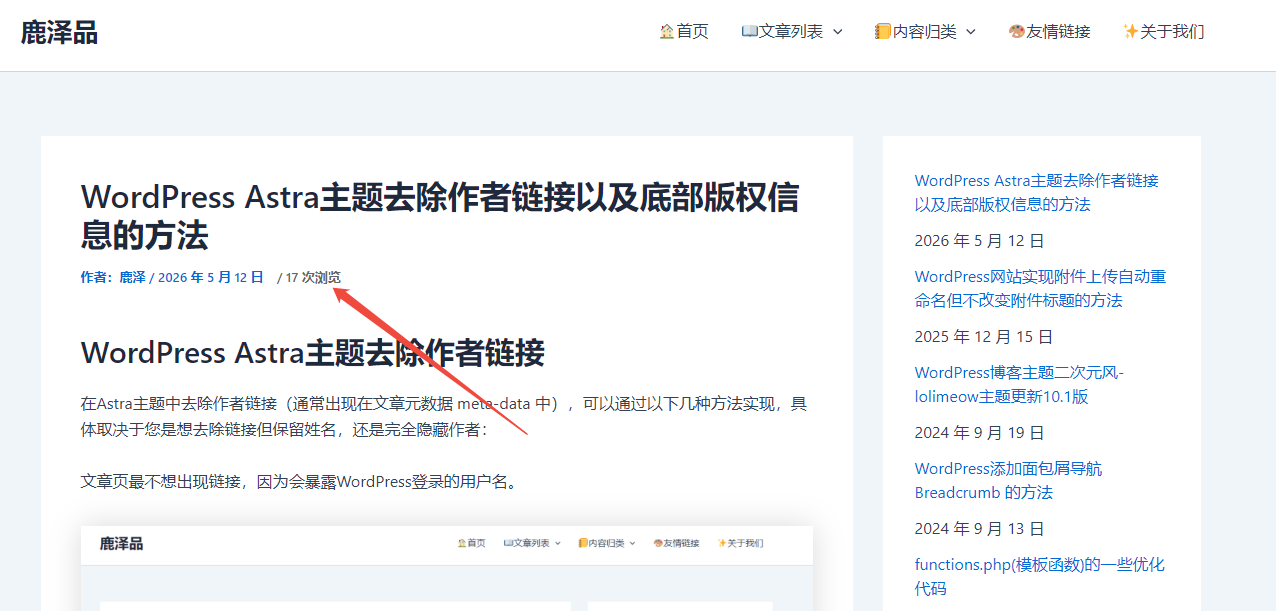Click sidebar date 2024 年 9 月 13 日

pos(980,528)
